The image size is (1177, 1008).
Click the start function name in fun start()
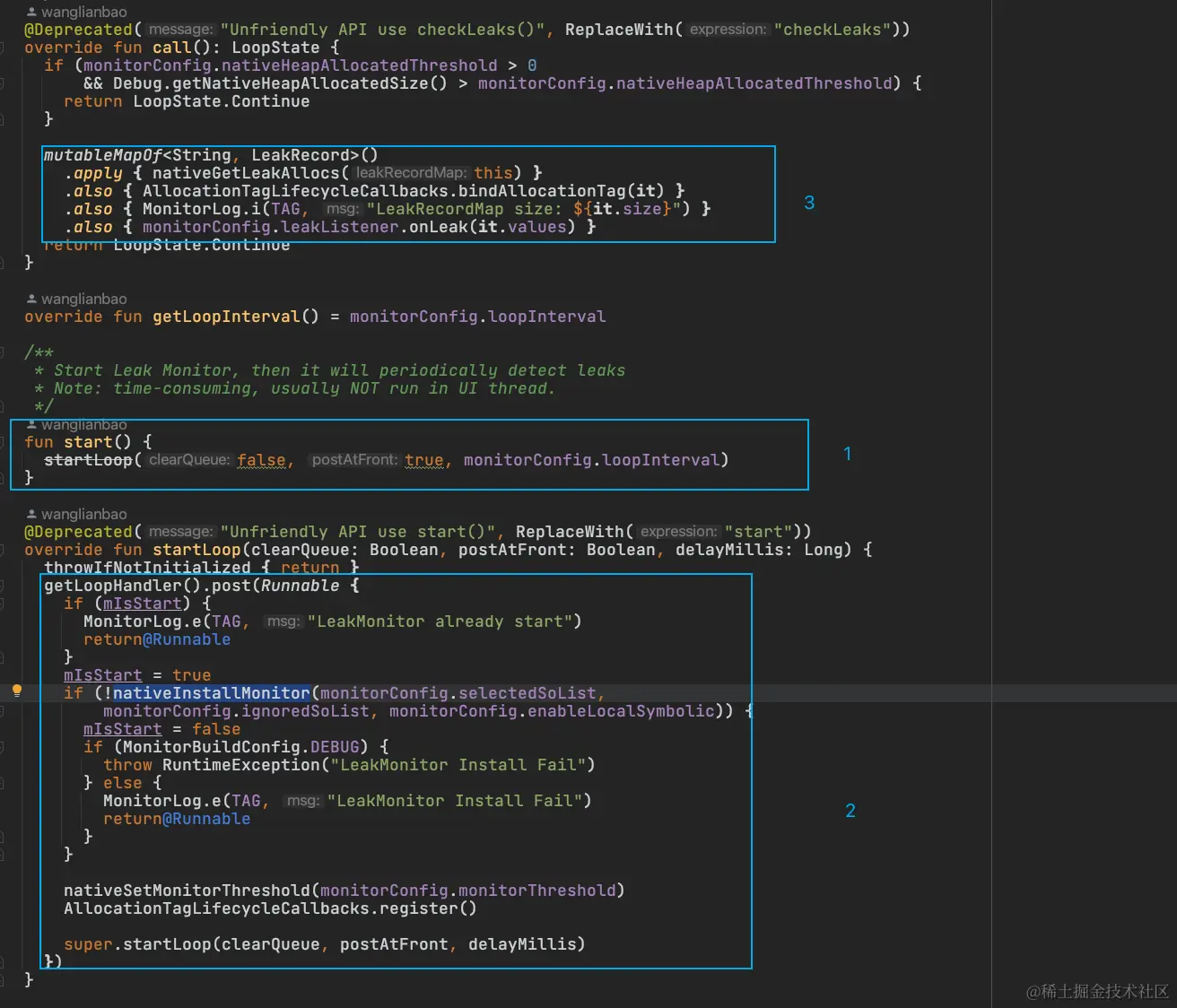(x=88, y=442)
